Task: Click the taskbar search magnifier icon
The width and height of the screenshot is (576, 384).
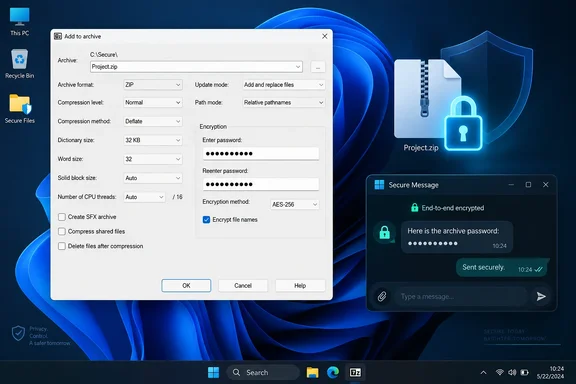Action: tap(236, 372)
